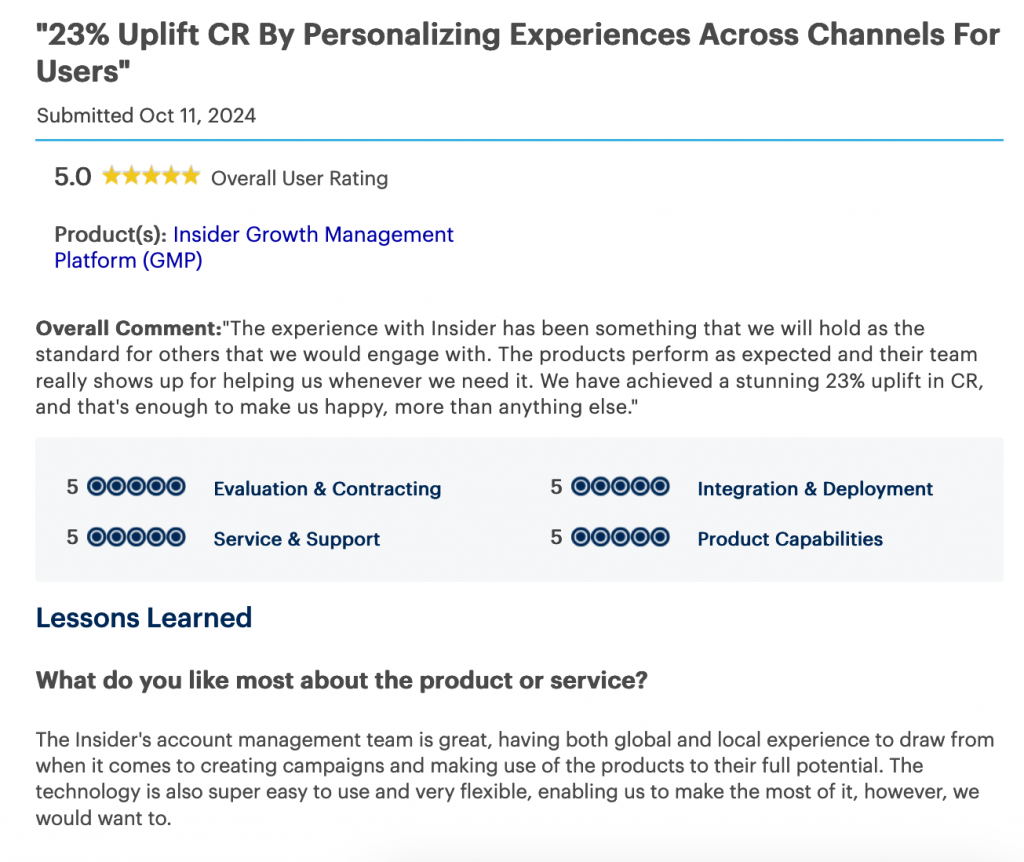
Task: Select the Evaluation & Contracting label
Action: (327, 489)
